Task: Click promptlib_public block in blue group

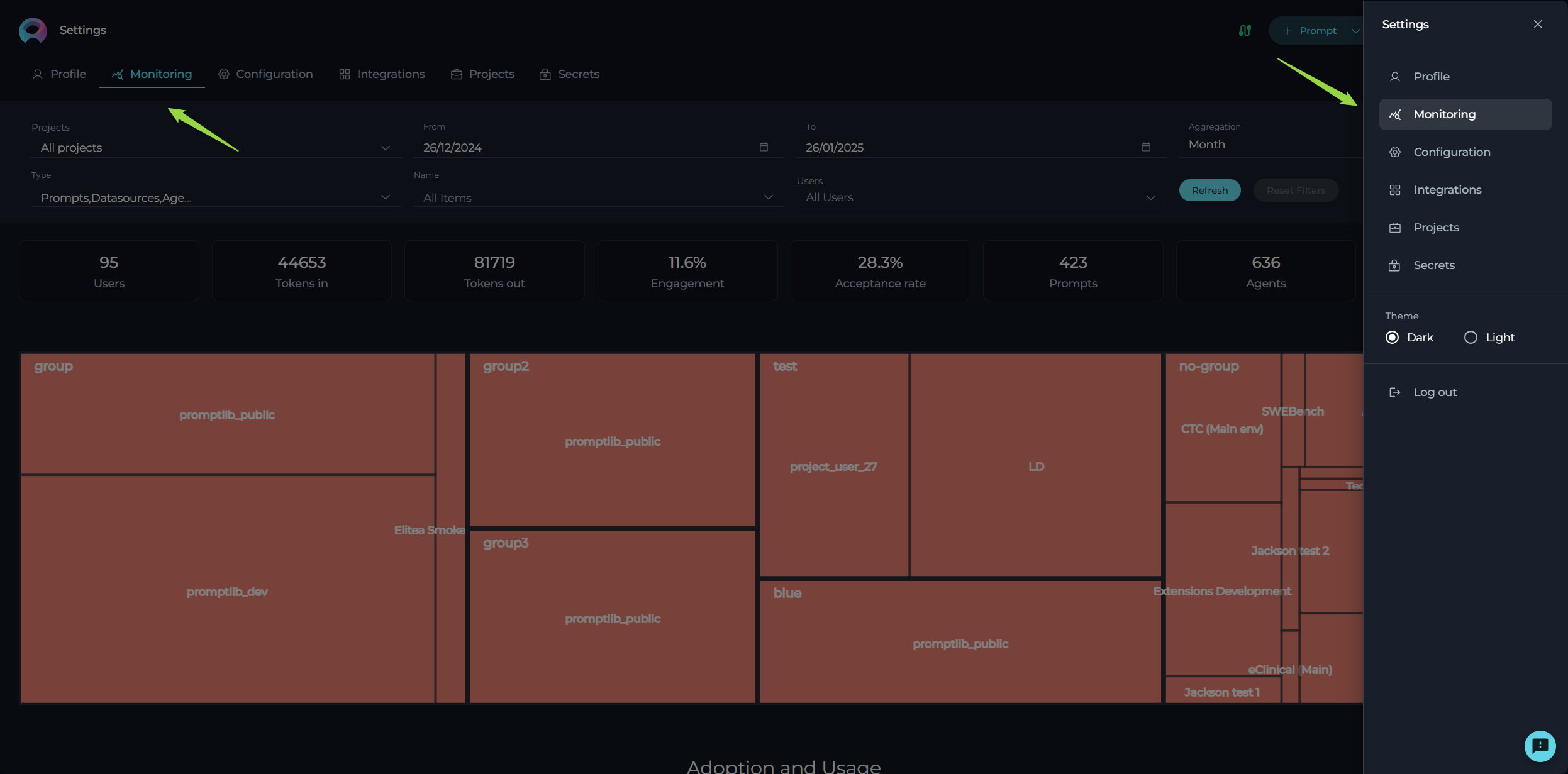Action: [960, 642]
